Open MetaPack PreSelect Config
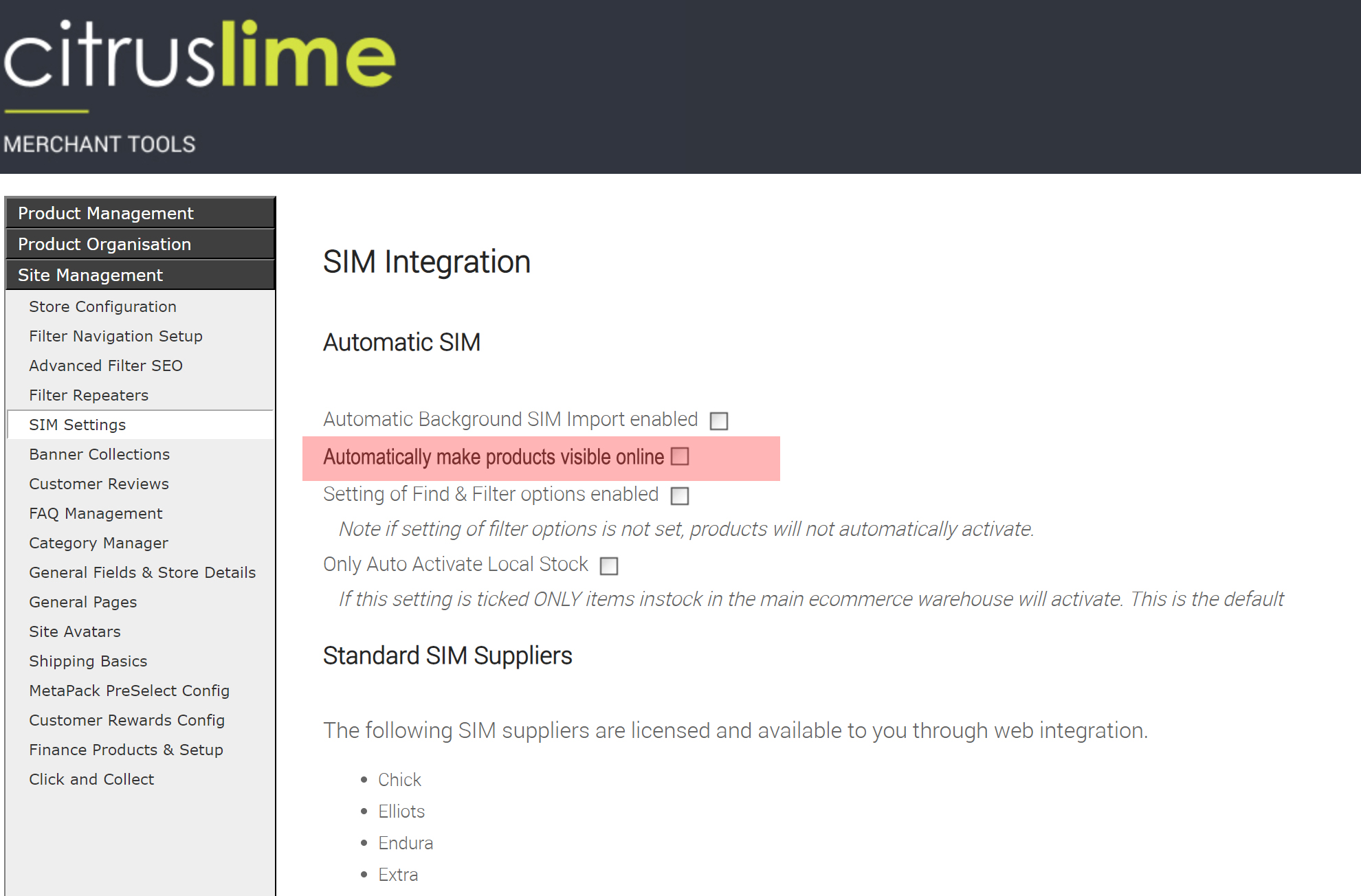The height and width of the screenshot is (896, 1361). [x=129, y=691]
